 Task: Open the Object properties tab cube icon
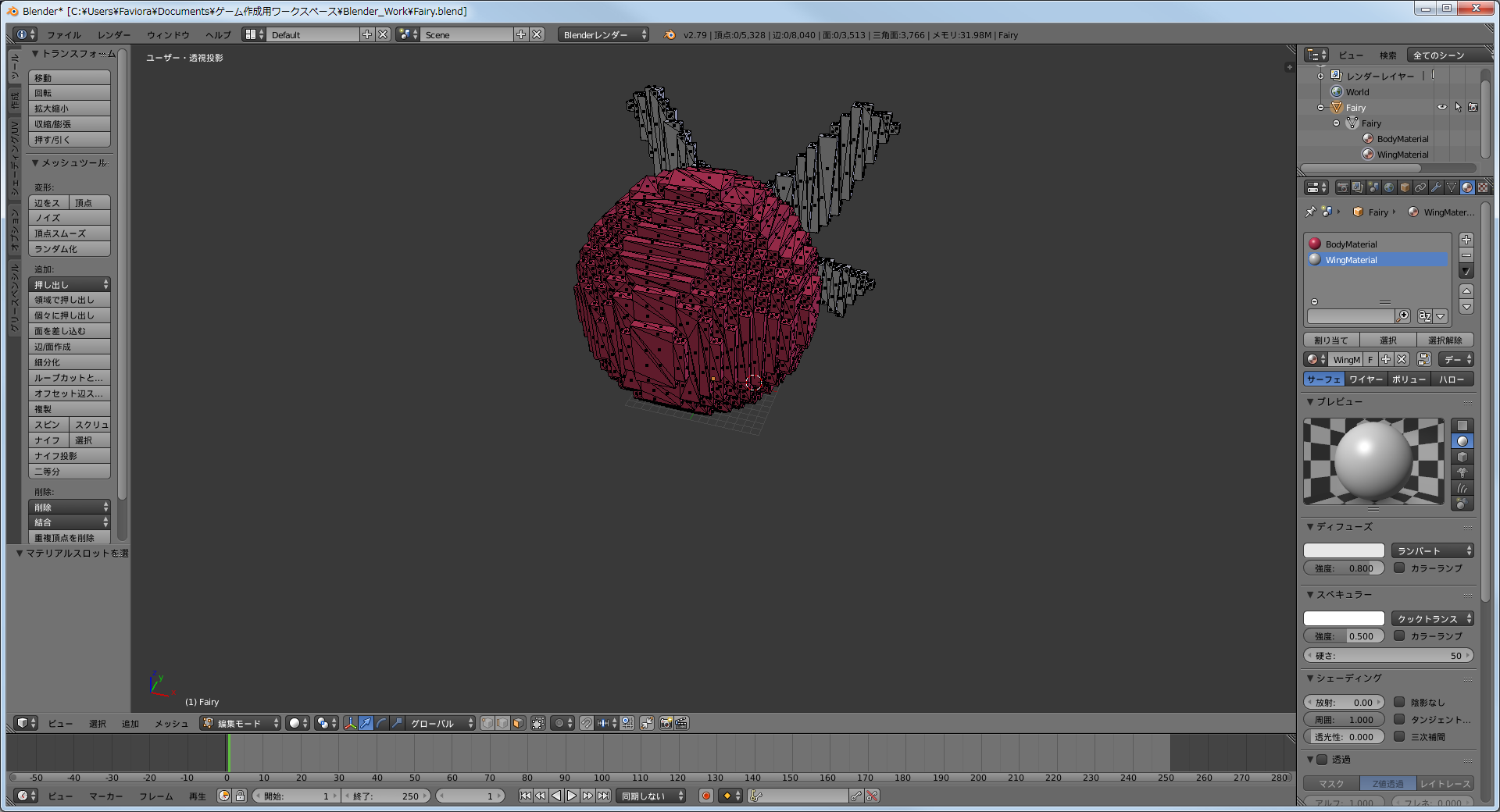(1405, 187)
